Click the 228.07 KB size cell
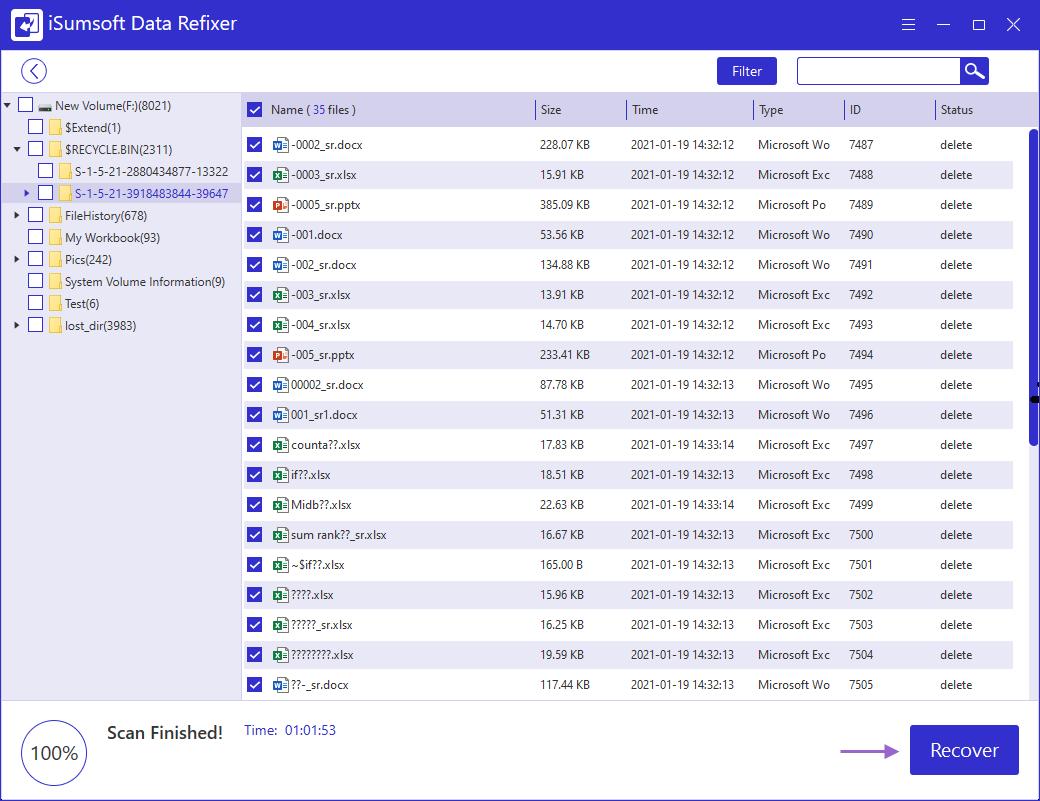This screenshot has width=1040, height=801. (564, 145)
